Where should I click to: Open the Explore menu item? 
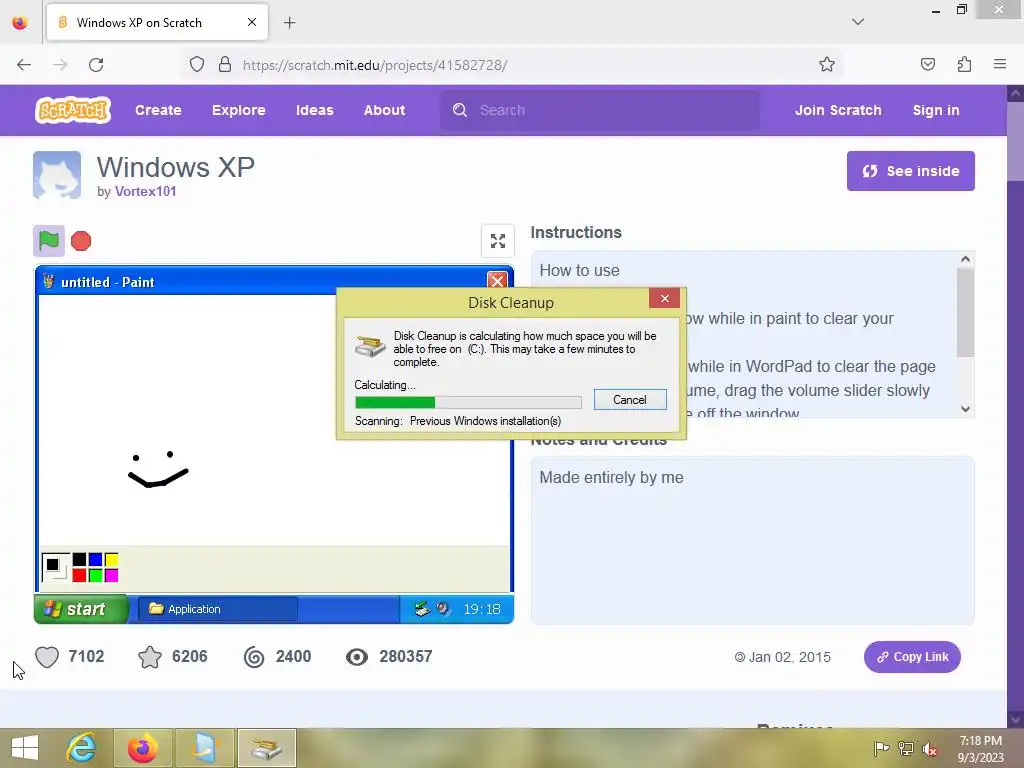(x=238, y=110)
